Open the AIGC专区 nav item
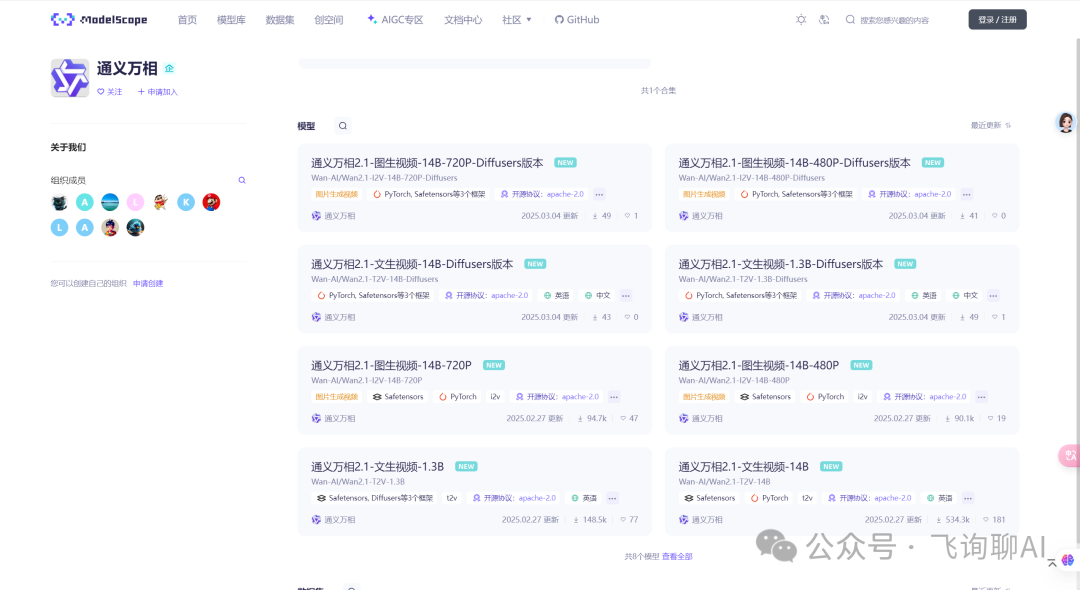Viewport: 1080px width, 590px height. [x=395, y=20]
